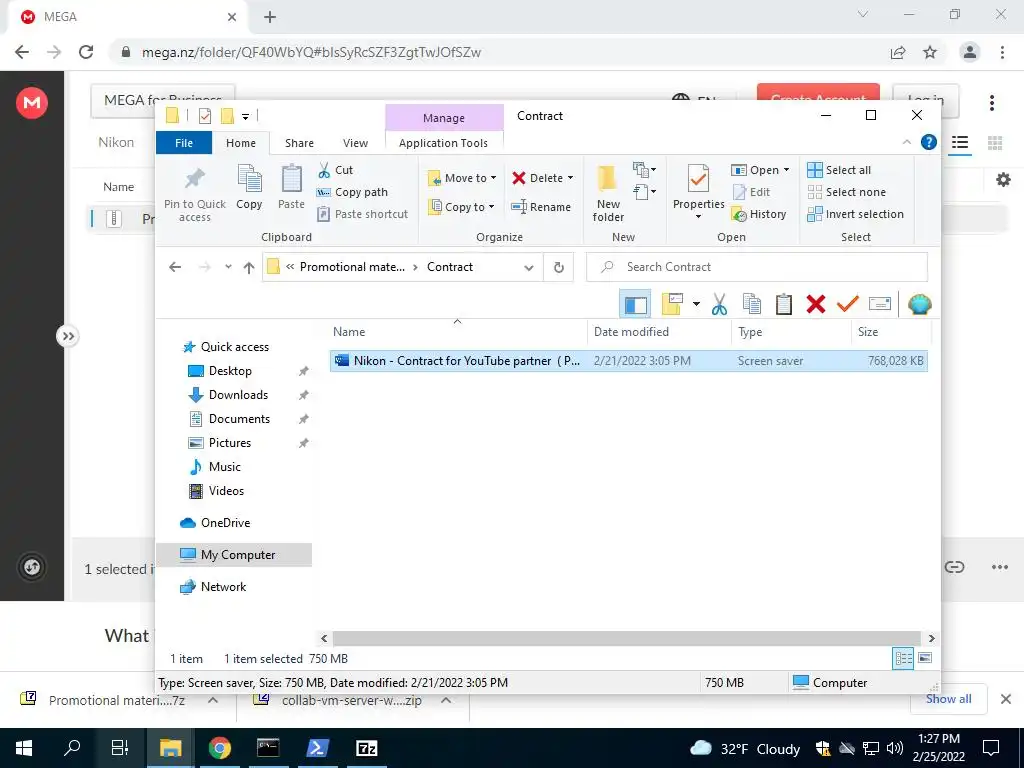This screenshot has width=1024, height=768.
Task: Click Copy path in the ribbon
Action: (x=352, y=192)
